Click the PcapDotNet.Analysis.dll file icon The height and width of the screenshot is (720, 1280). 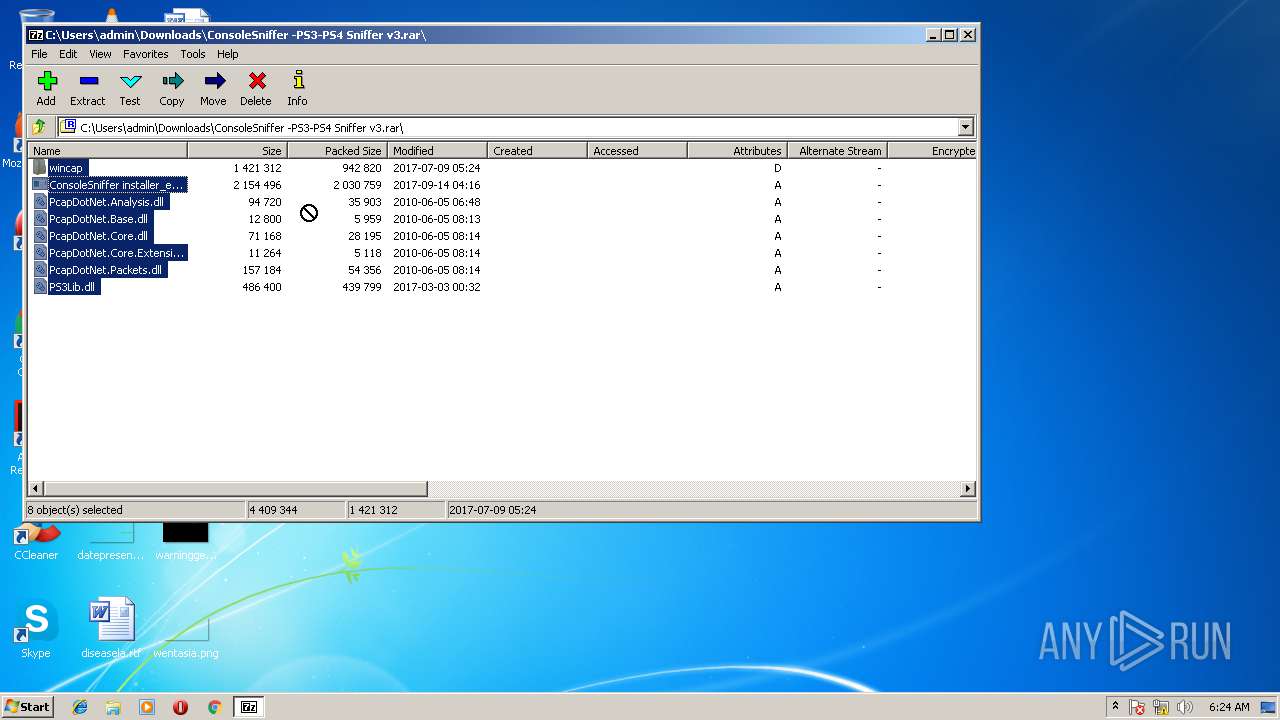39,202
